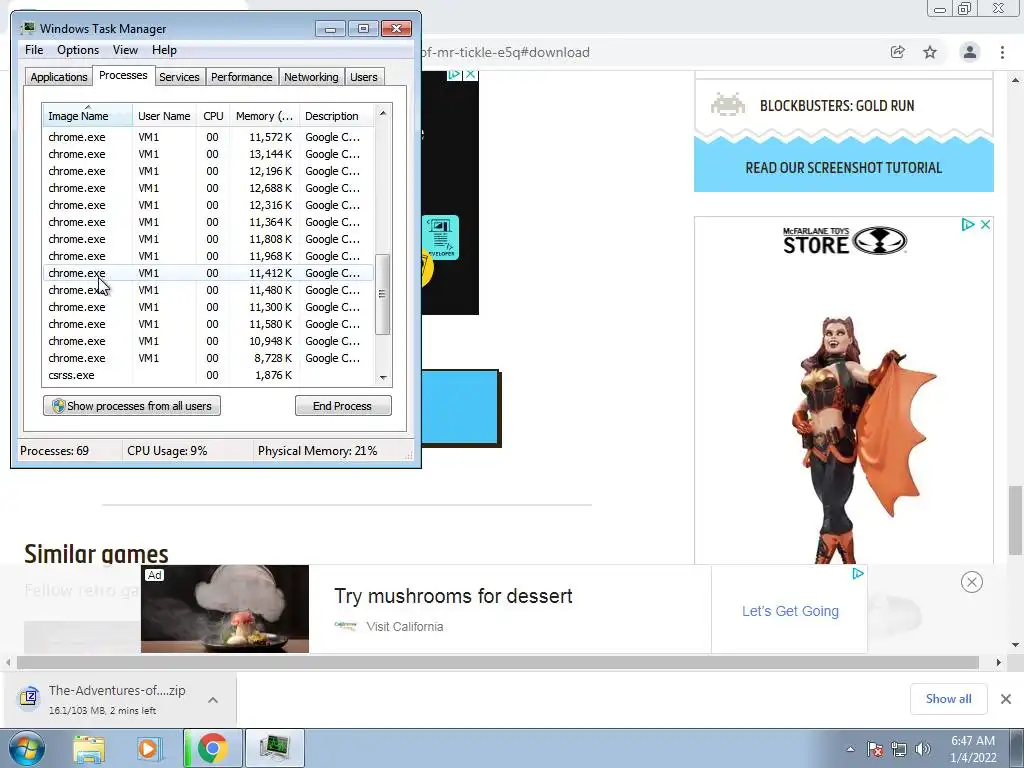Sort processes by CPU column
Image resolution: width=1024 pixels, height=768 pixels.
click(213, 116)
